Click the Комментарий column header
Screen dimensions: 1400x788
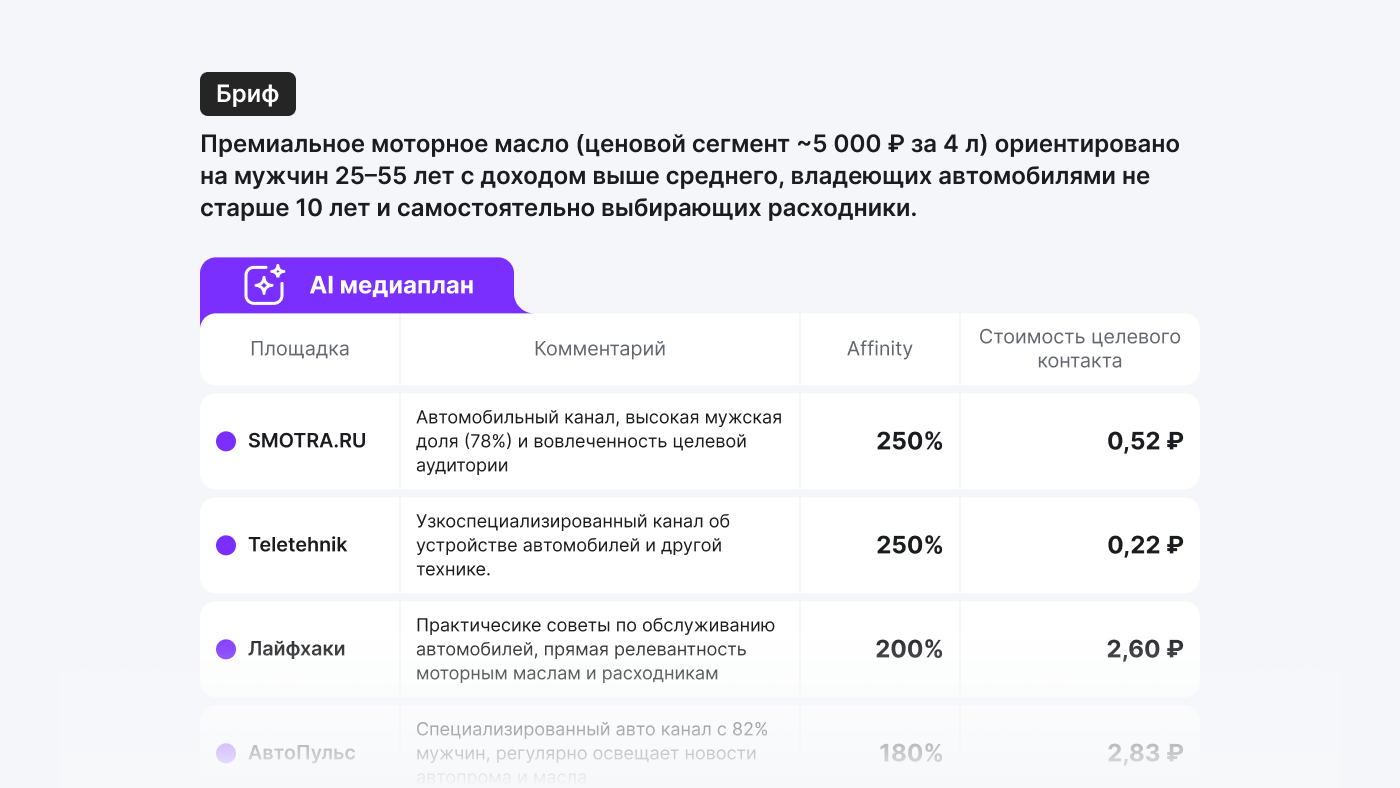(x=600, y=349)
